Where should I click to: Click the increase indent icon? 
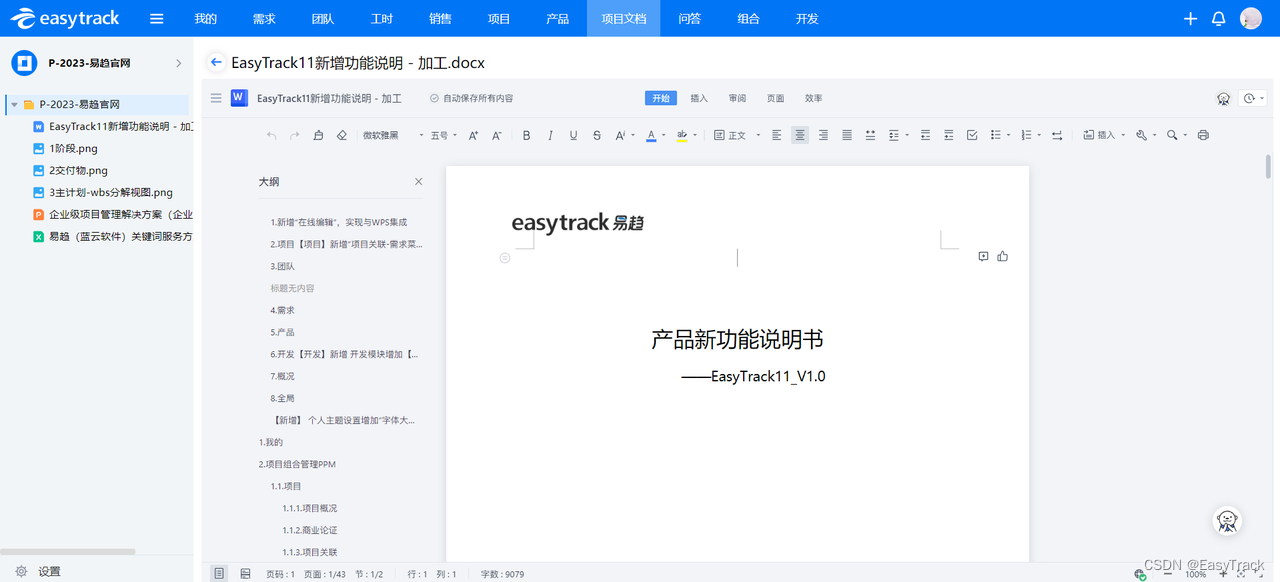click(x=948, y=135)
